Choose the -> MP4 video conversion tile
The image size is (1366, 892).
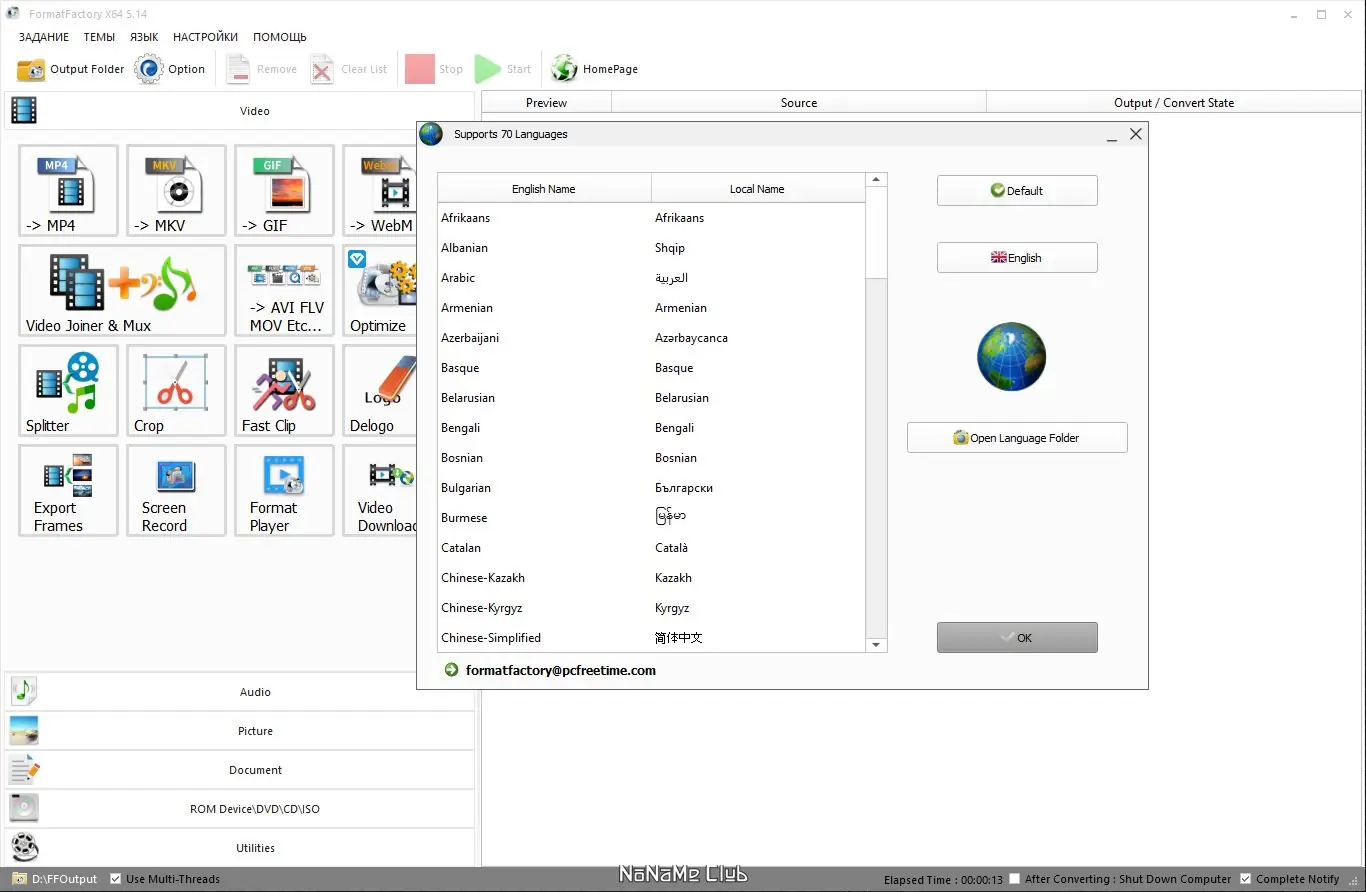click(68, 190)
